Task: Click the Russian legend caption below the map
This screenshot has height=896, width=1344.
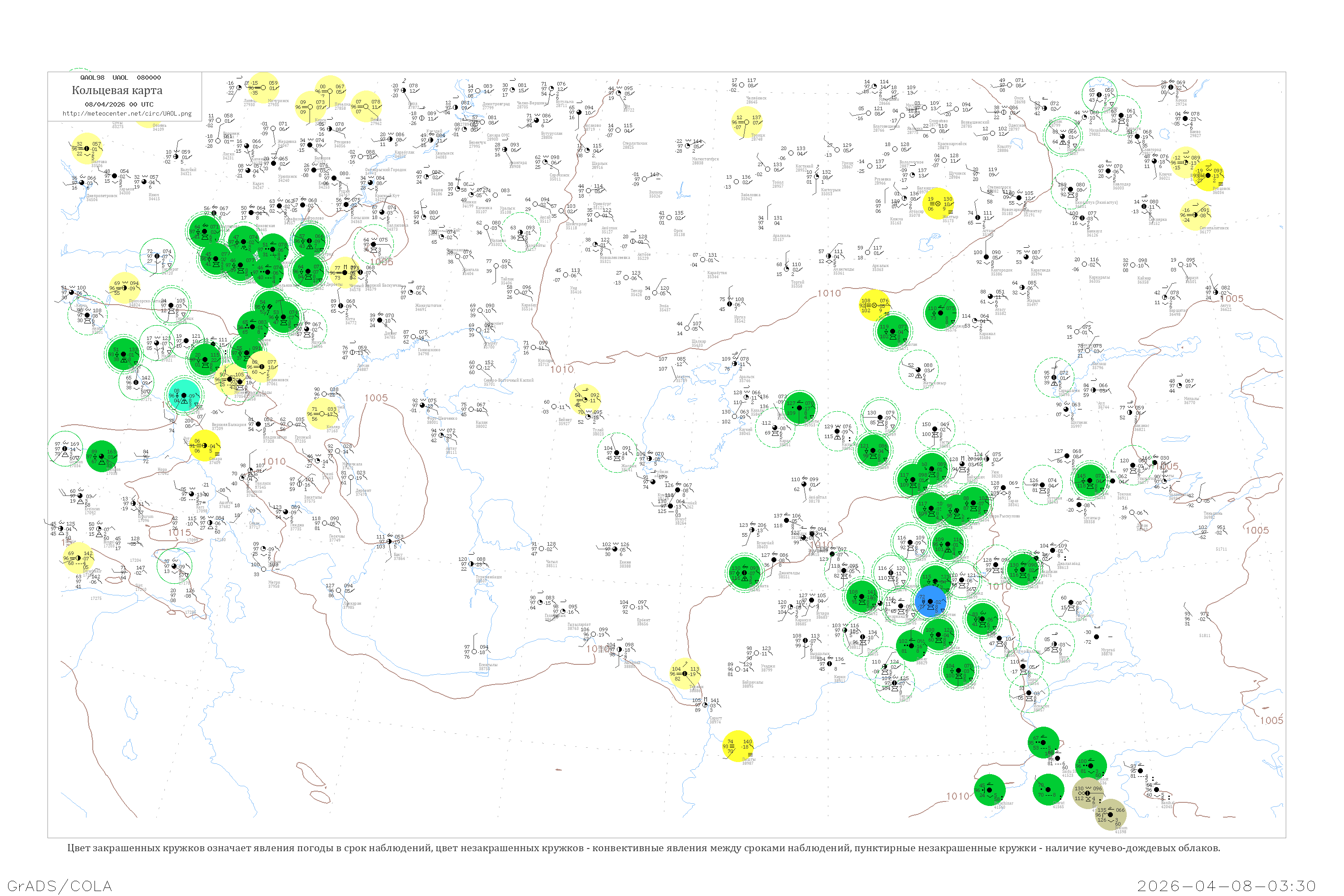Action: pyautogui.click(x=643, y=848)
